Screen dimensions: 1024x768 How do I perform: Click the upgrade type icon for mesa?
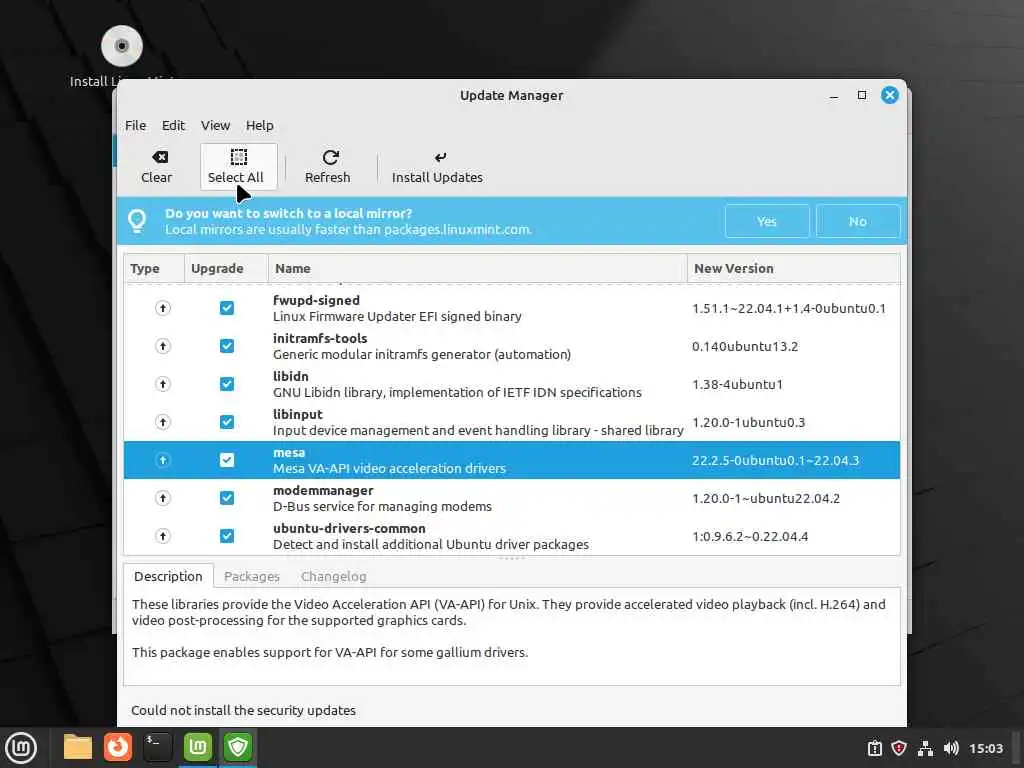click(x=163, y=460)
